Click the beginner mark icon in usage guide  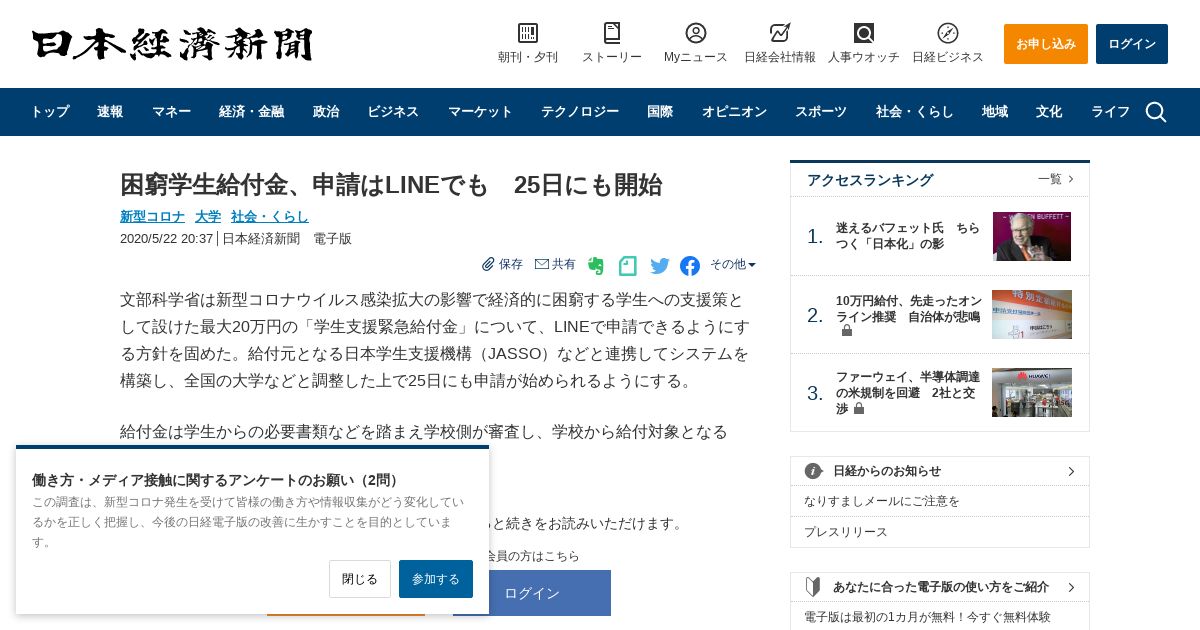(x=814, y=587)
